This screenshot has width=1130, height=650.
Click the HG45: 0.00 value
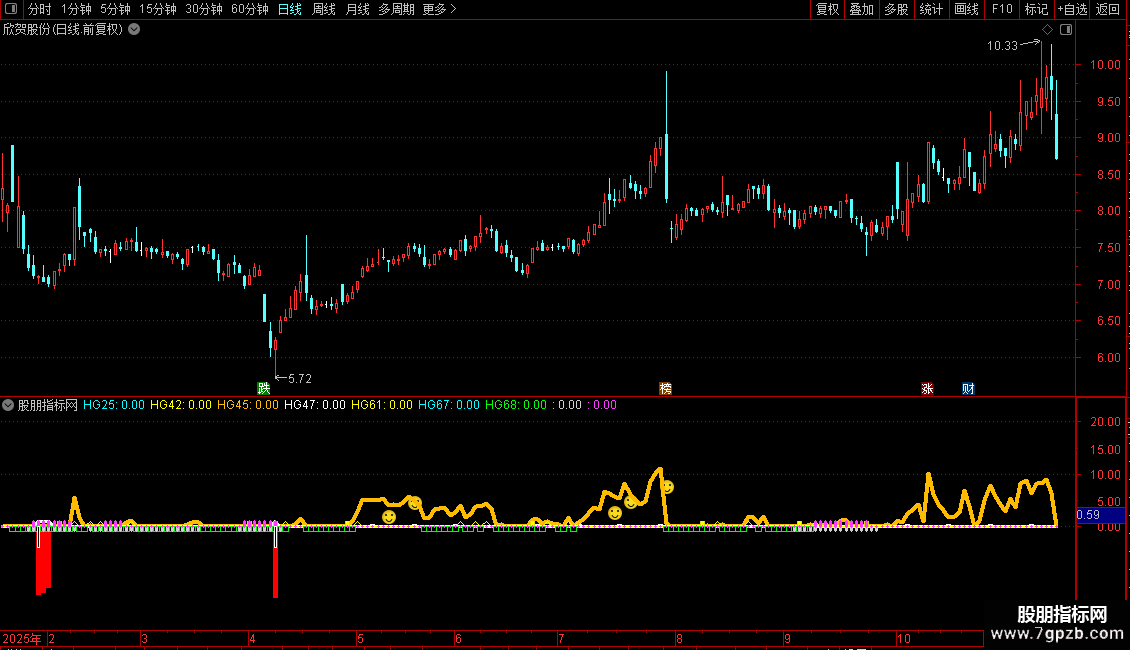tap(248, 405)
